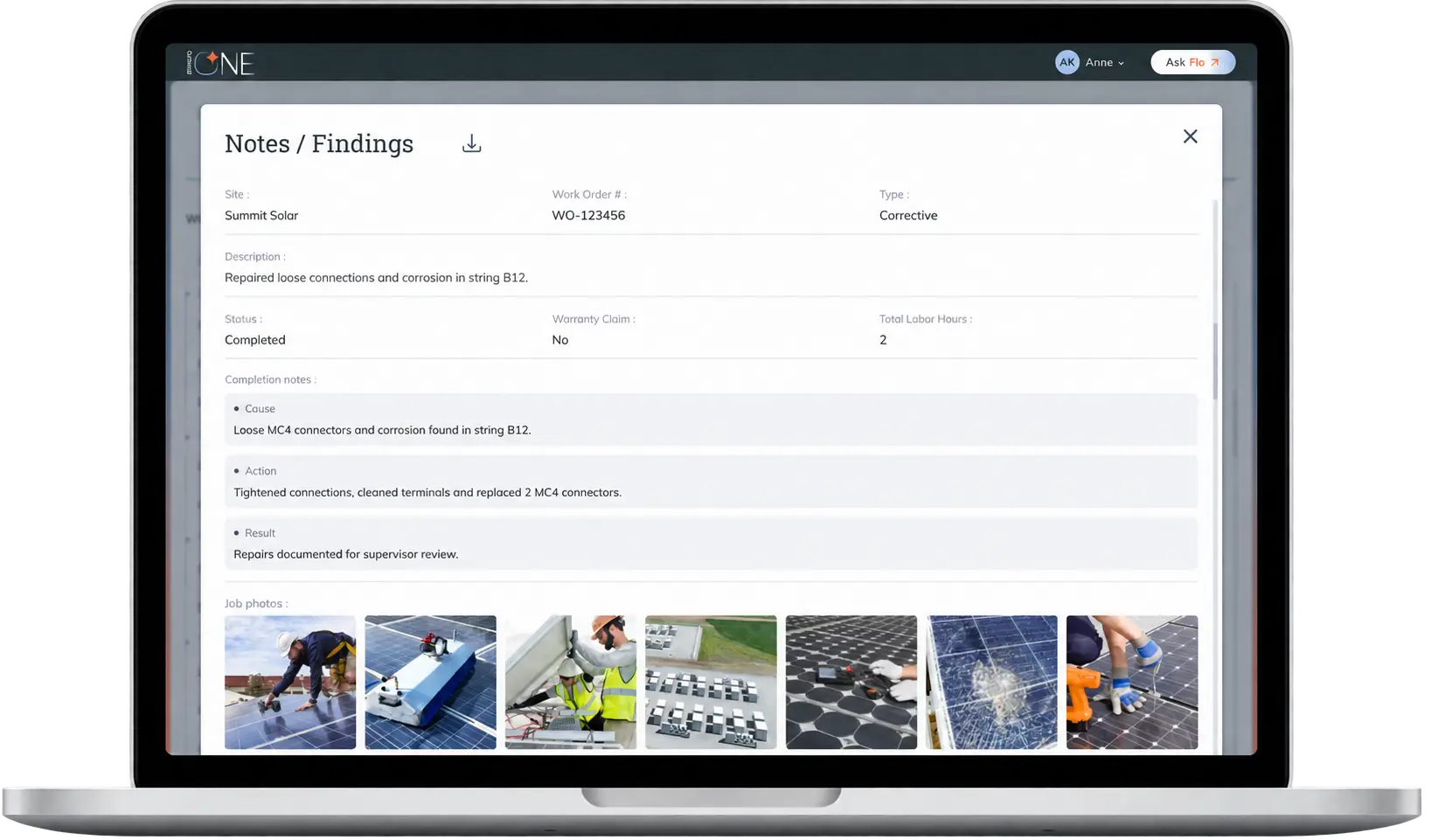Viewport: 1431px width, 840px height.
Task: Download the Notes / Findings report
Action: pyautogui.click(x=474, y=144)
